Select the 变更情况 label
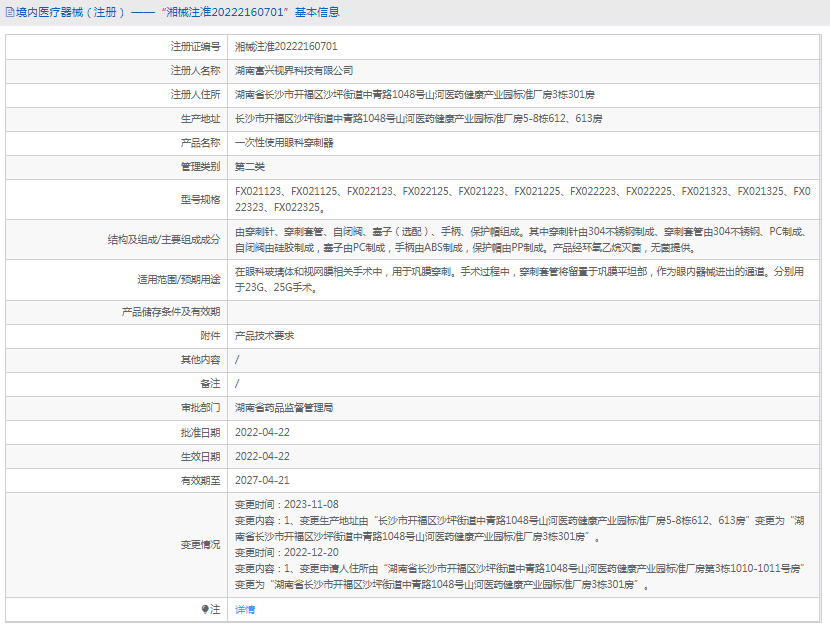Image resolution: width=830 pixels, height=630 pixels. pyautogui.click(x=201, y=545)
